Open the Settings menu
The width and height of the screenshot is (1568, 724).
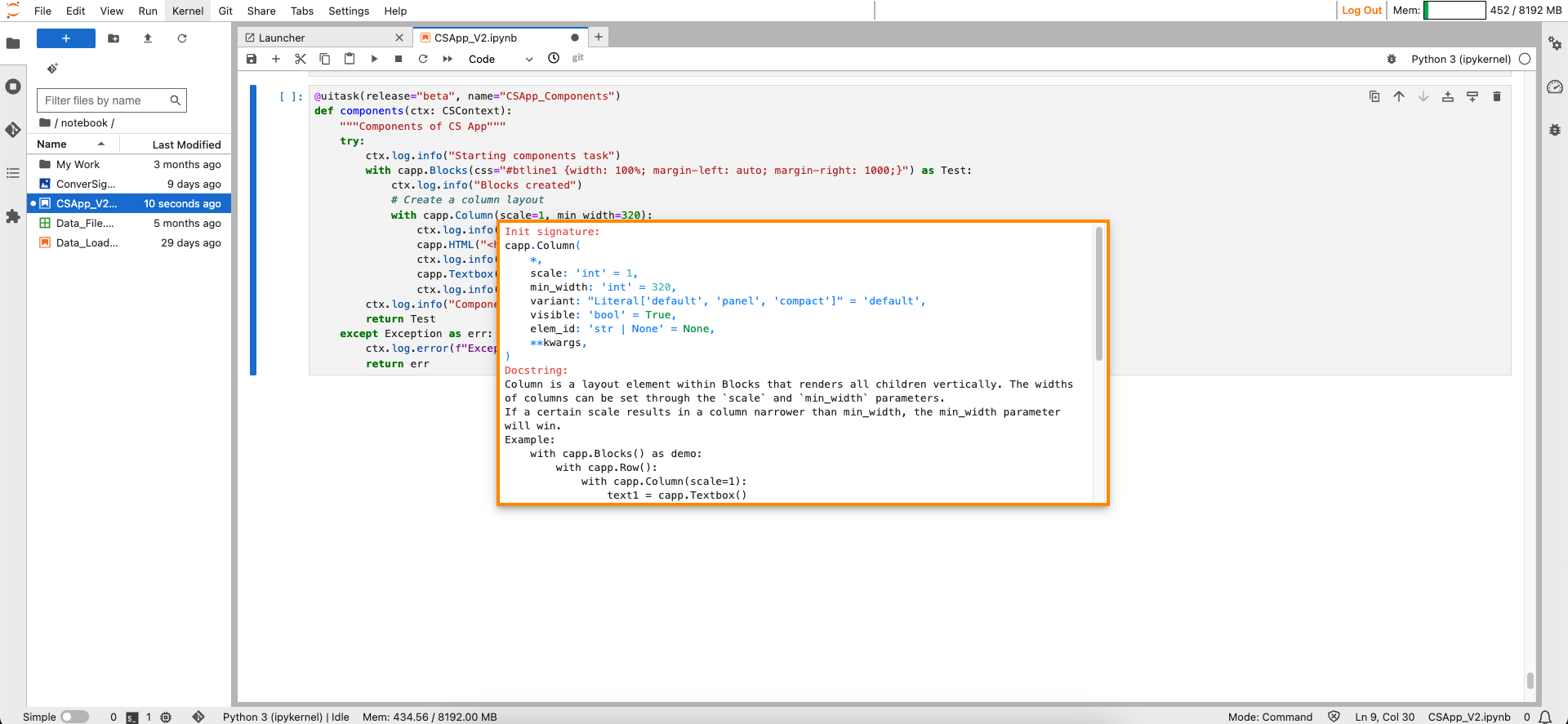click(349, 11)
